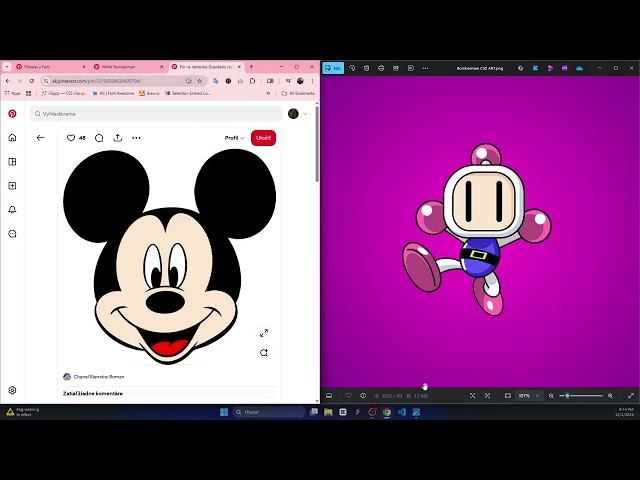
Task: Open Photos toolbar three-dot menu
Action: click(425, 68)
